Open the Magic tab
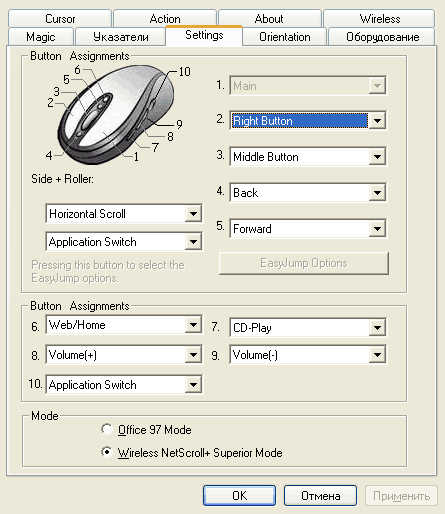 tap(41, 37)
